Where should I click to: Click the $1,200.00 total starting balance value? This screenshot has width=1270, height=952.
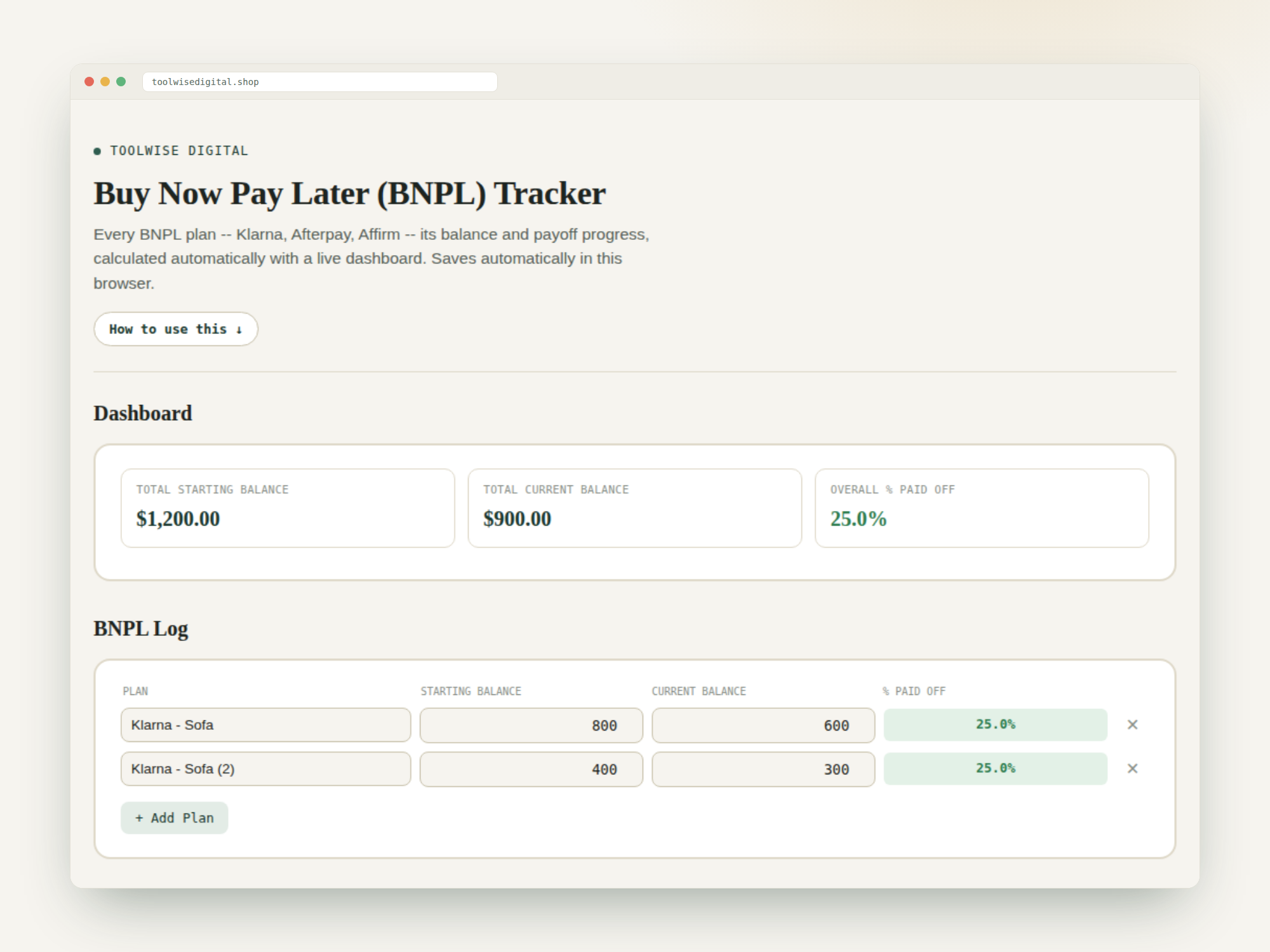178,519
